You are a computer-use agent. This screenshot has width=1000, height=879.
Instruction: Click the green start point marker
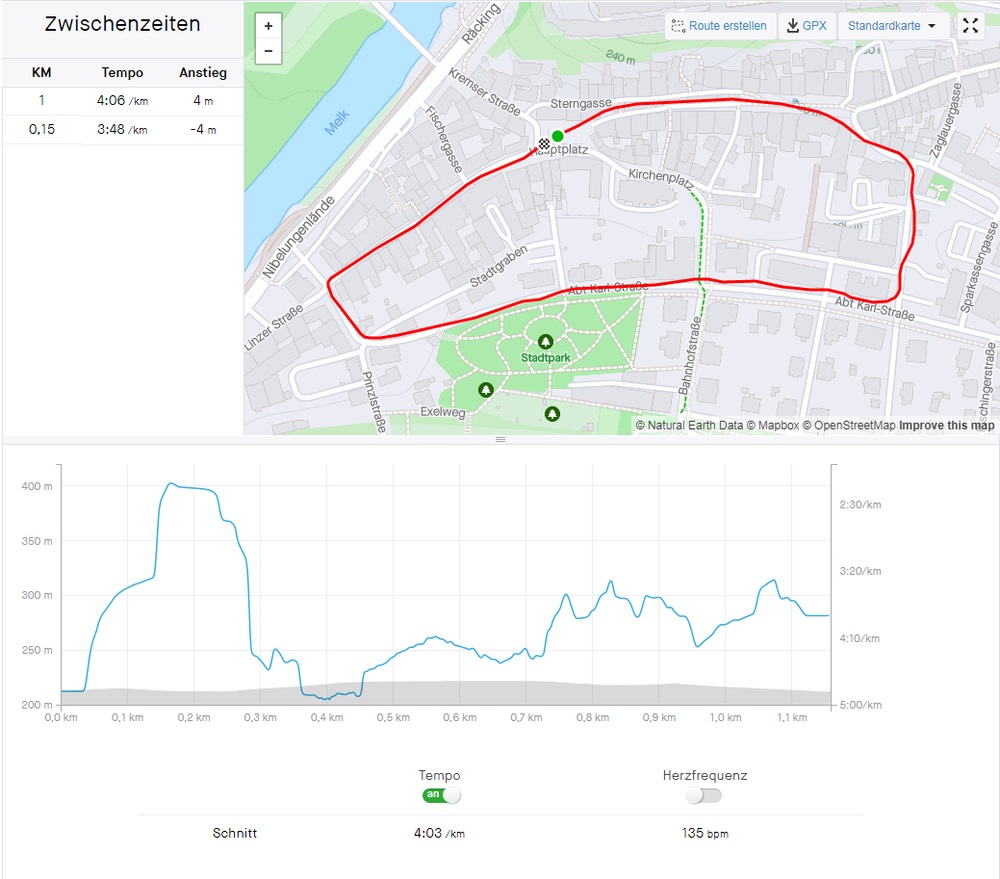pyautogui.click(x=558, y=136)
